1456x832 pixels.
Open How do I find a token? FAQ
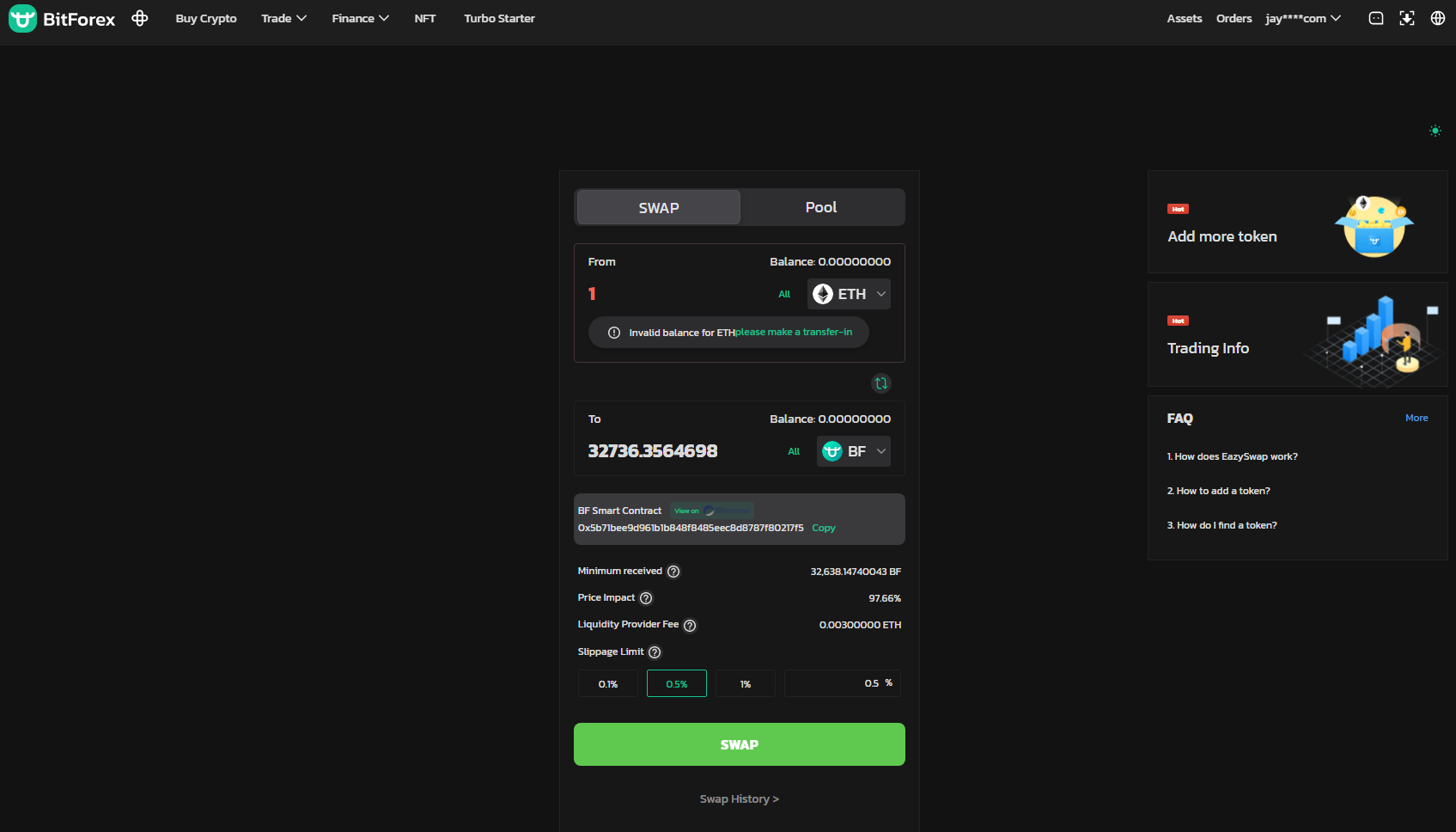pyautogui.click(x=1221, y=525)
